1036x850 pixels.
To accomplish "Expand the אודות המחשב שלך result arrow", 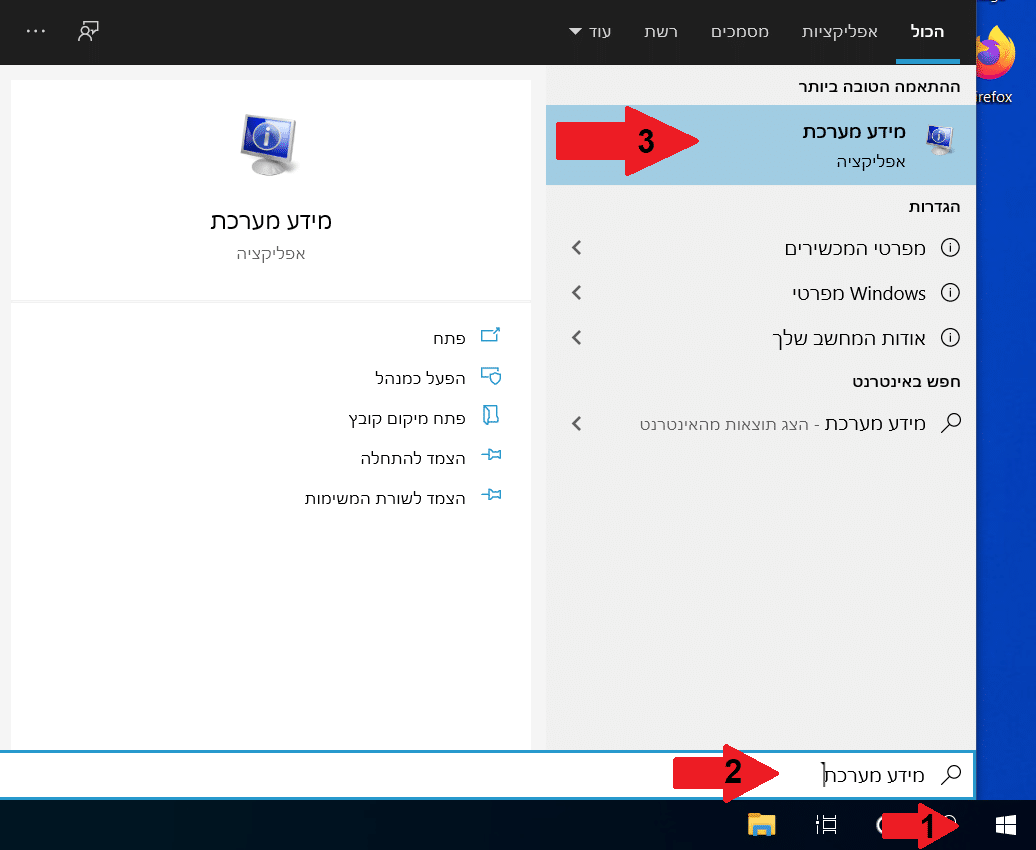I will (x=576, y=338).
